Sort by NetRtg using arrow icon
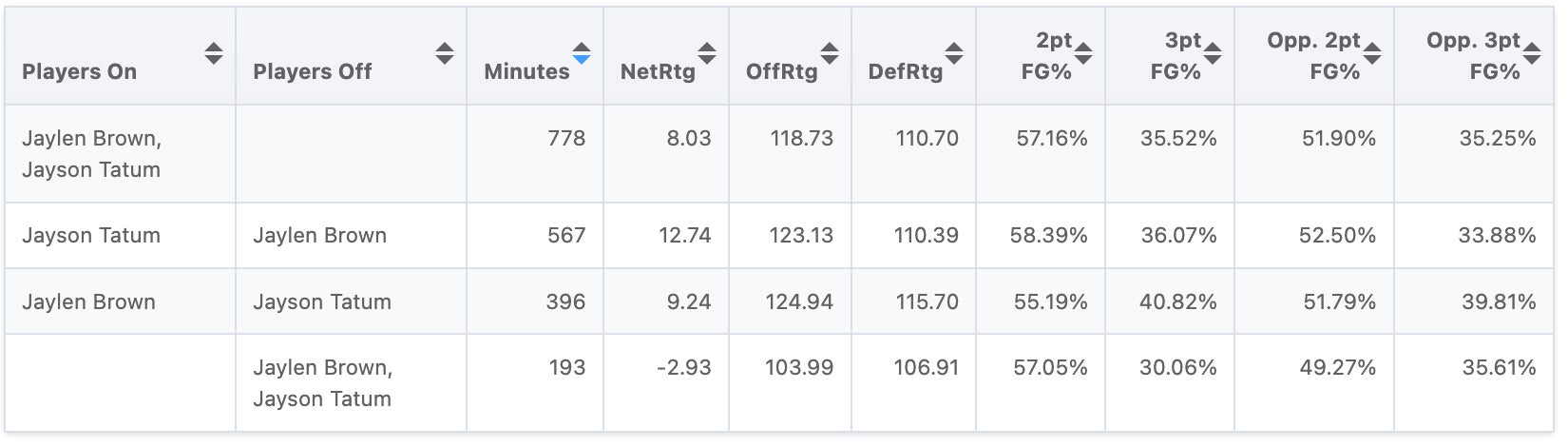The height and width of the screenshot is (447, 1568). click(707, 53)
